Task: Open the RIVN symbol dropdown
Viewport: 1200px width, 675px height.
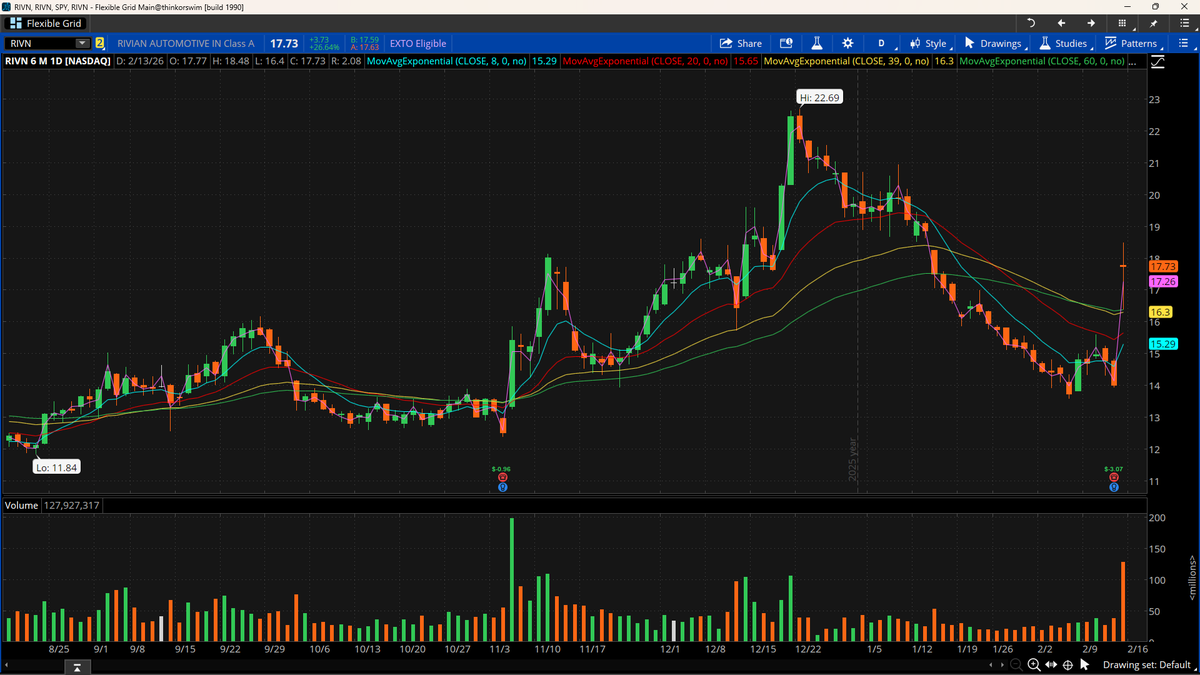Action: click(x=81, y=43)
